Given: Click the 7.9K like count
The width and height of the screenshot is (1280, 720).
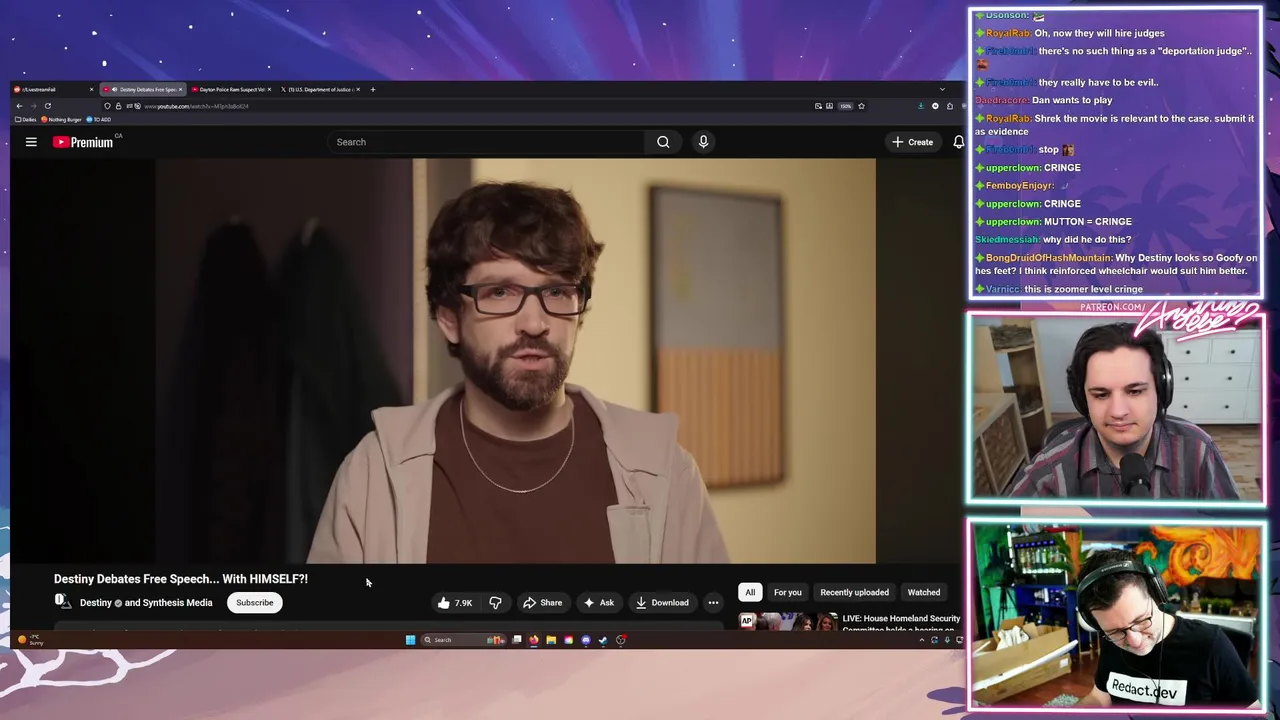Looking at the screenshot, I should coord(463,603).
